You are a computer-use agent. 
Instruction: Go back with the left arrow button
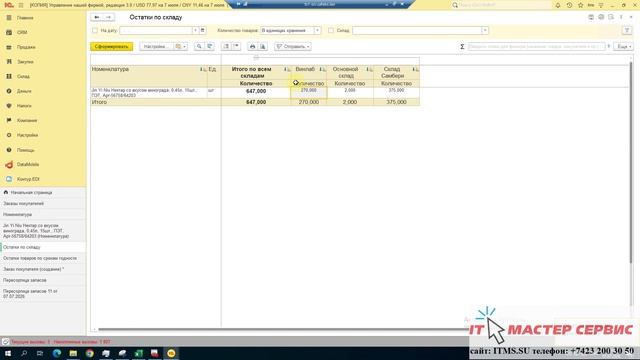pos(97,17)
